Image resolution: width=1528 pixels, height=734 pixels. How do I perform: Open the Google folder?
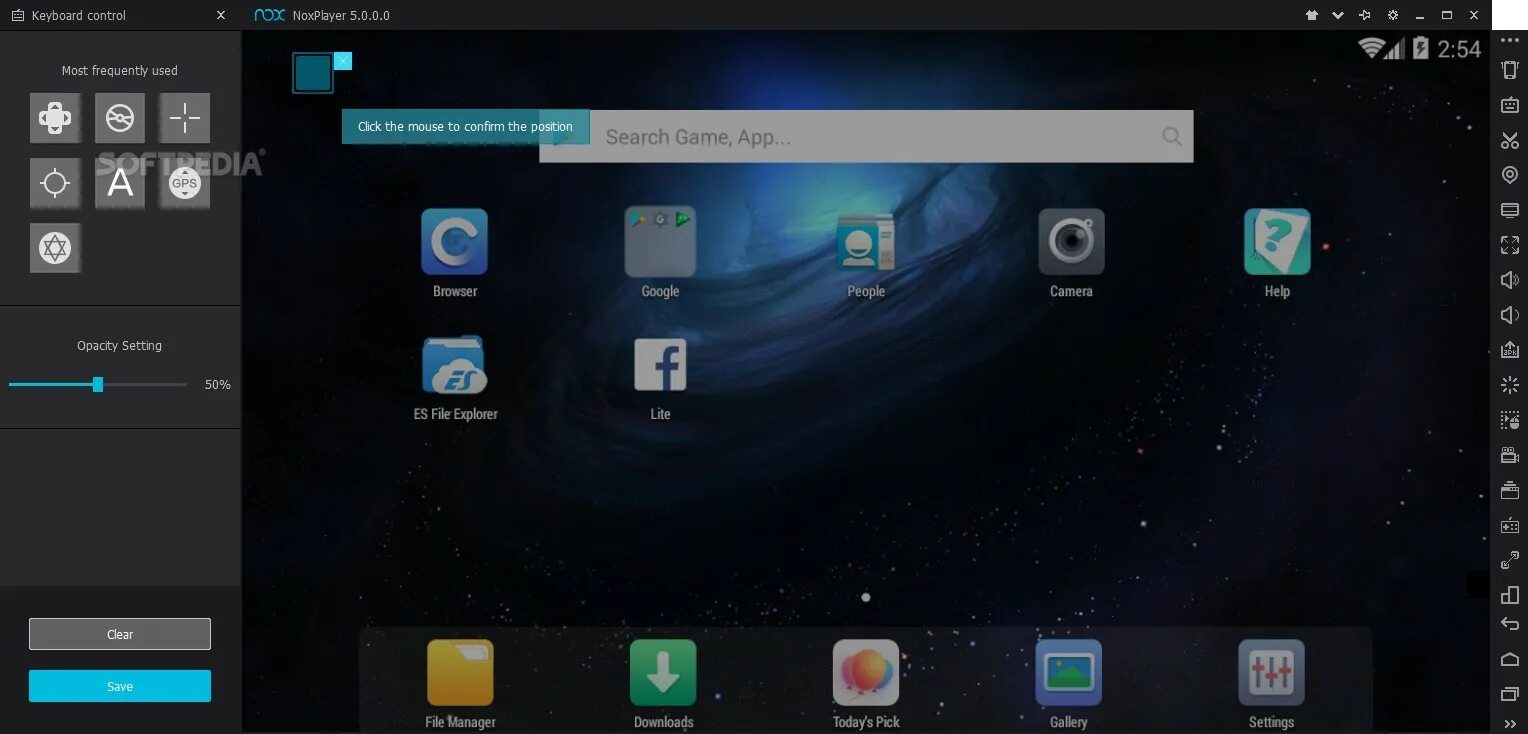tap(660, 254)
